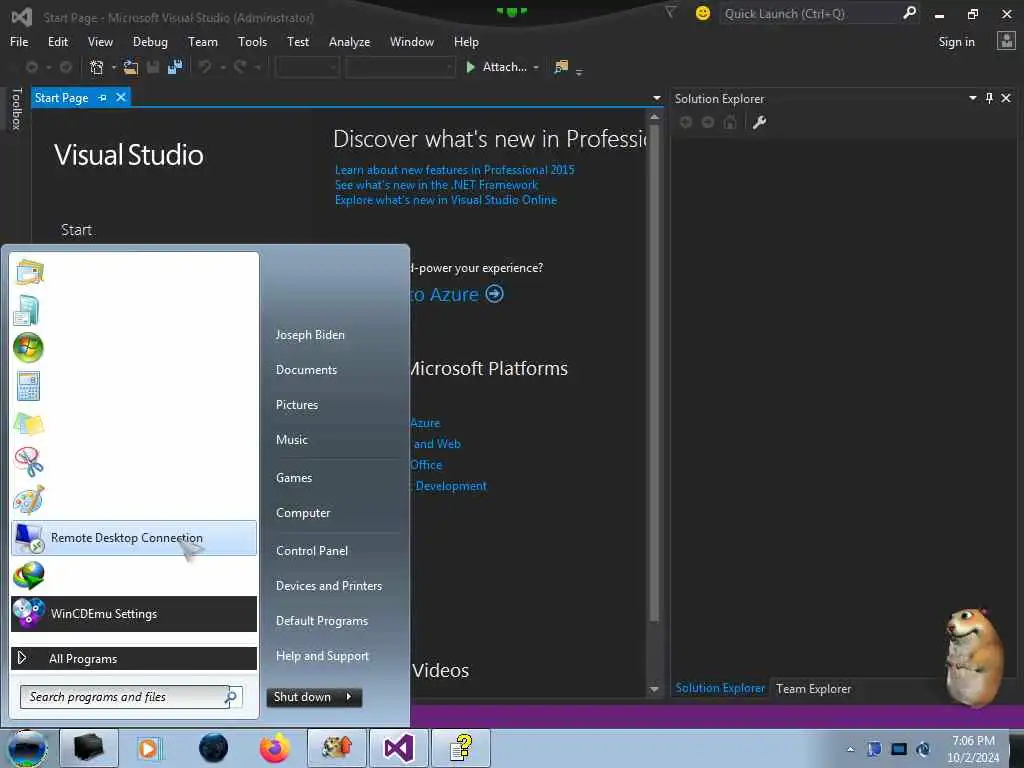
Task: Click the Firefox icon on taskbar
Action: pos(275,748)
